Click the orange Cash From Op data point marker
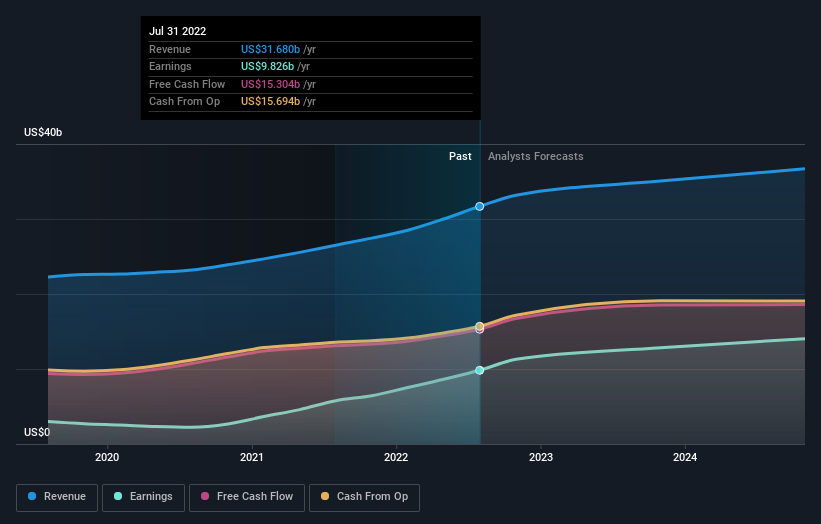Image resolution: width=821 pixels, height=524 pixels. (480, 326)
